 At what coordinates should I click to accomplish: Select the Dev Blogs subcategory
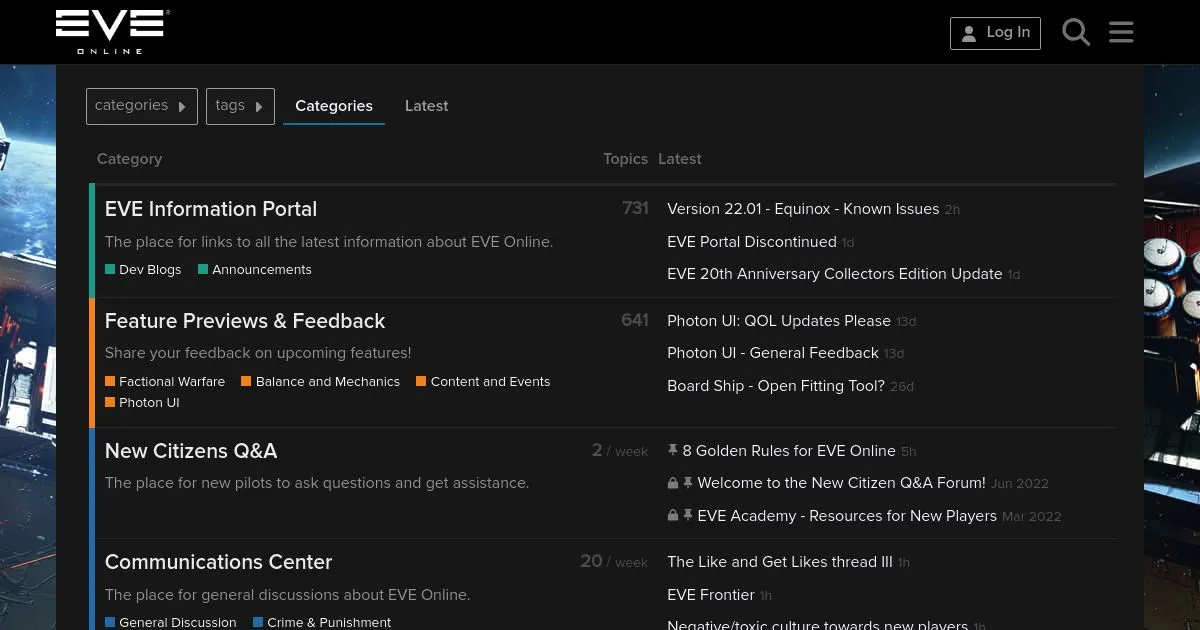143,270
